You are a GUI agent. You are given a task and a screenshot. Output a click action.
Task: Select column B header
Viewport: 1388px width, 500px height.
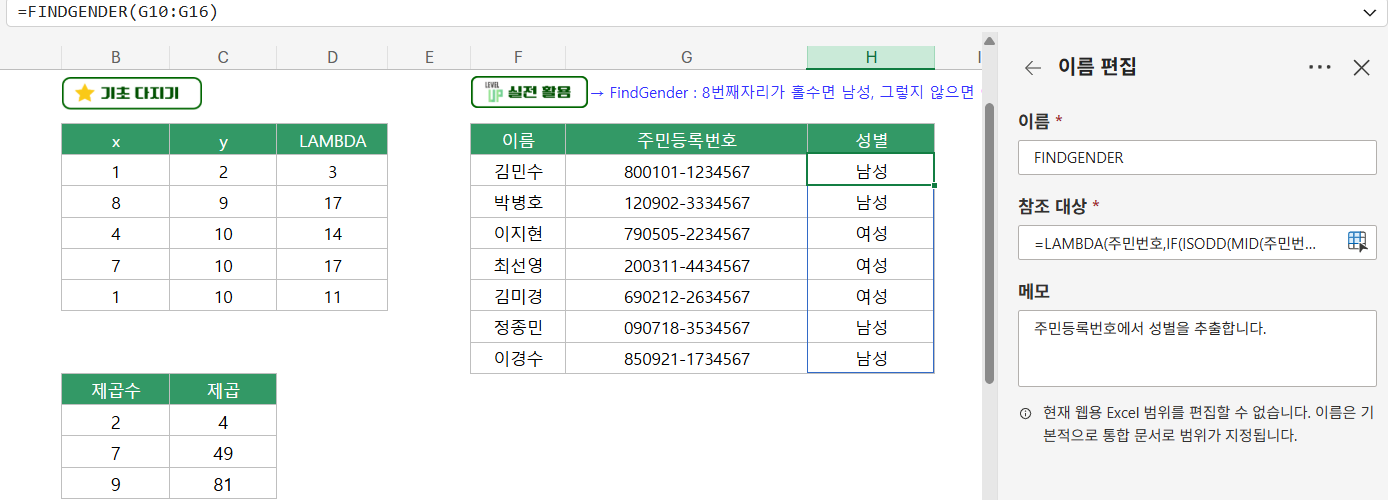coord(116,57)
